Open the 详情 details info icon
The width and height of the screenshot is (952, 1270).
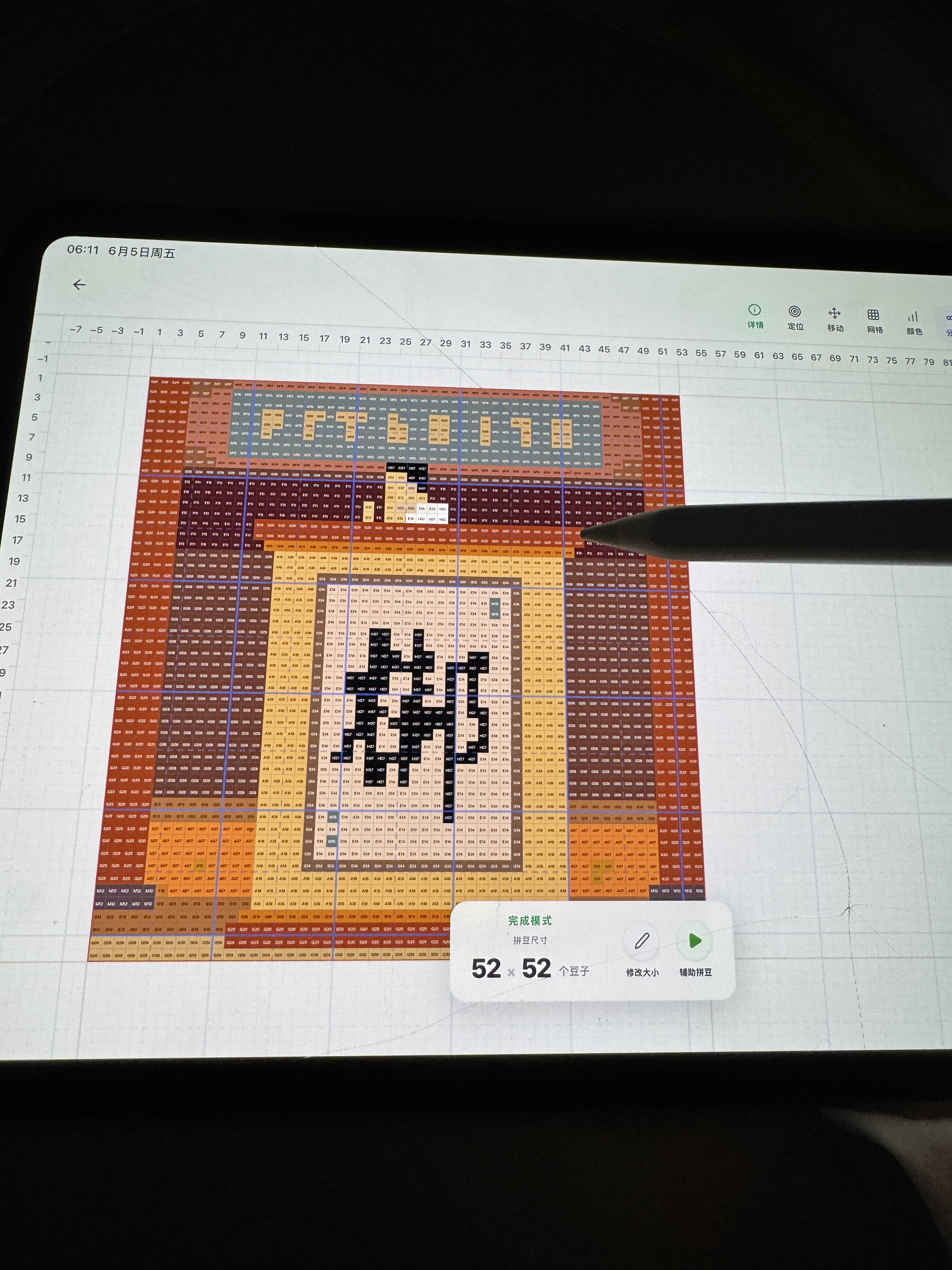point(755,316)
